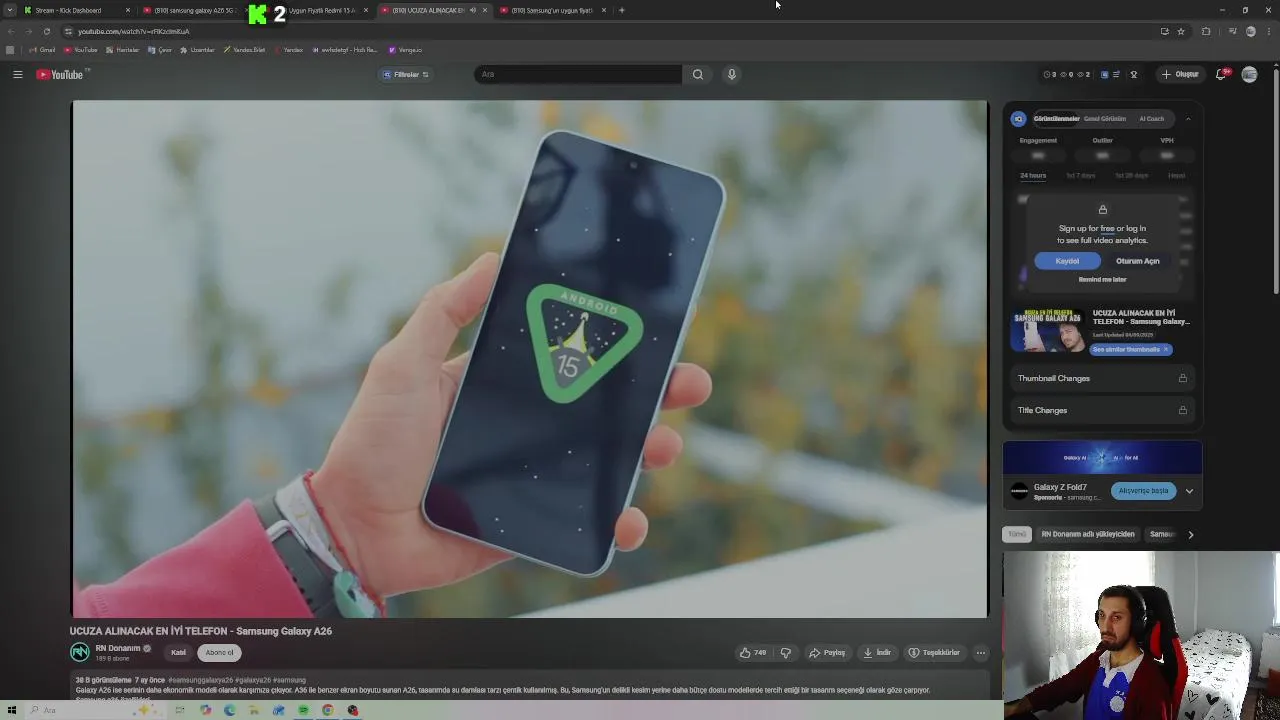Switch to samsung galaxy A26 5G tab

click(195, 10)
